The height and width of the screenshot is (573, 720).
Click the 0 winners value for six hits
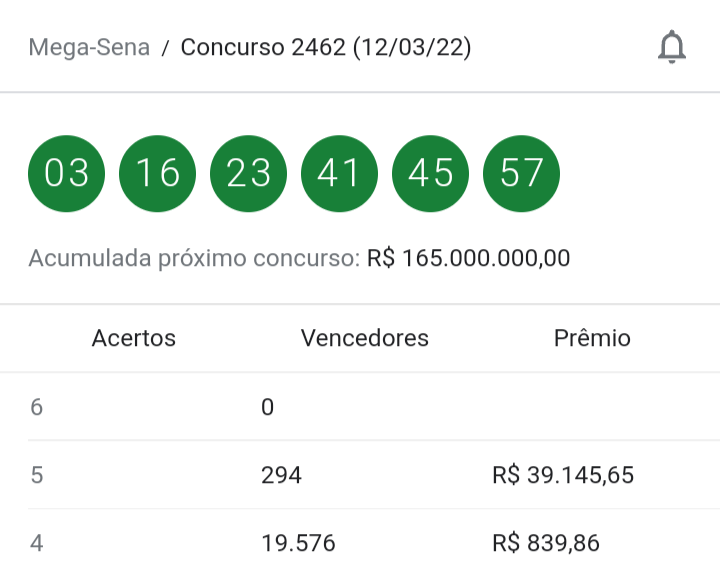tap(268, 407)
